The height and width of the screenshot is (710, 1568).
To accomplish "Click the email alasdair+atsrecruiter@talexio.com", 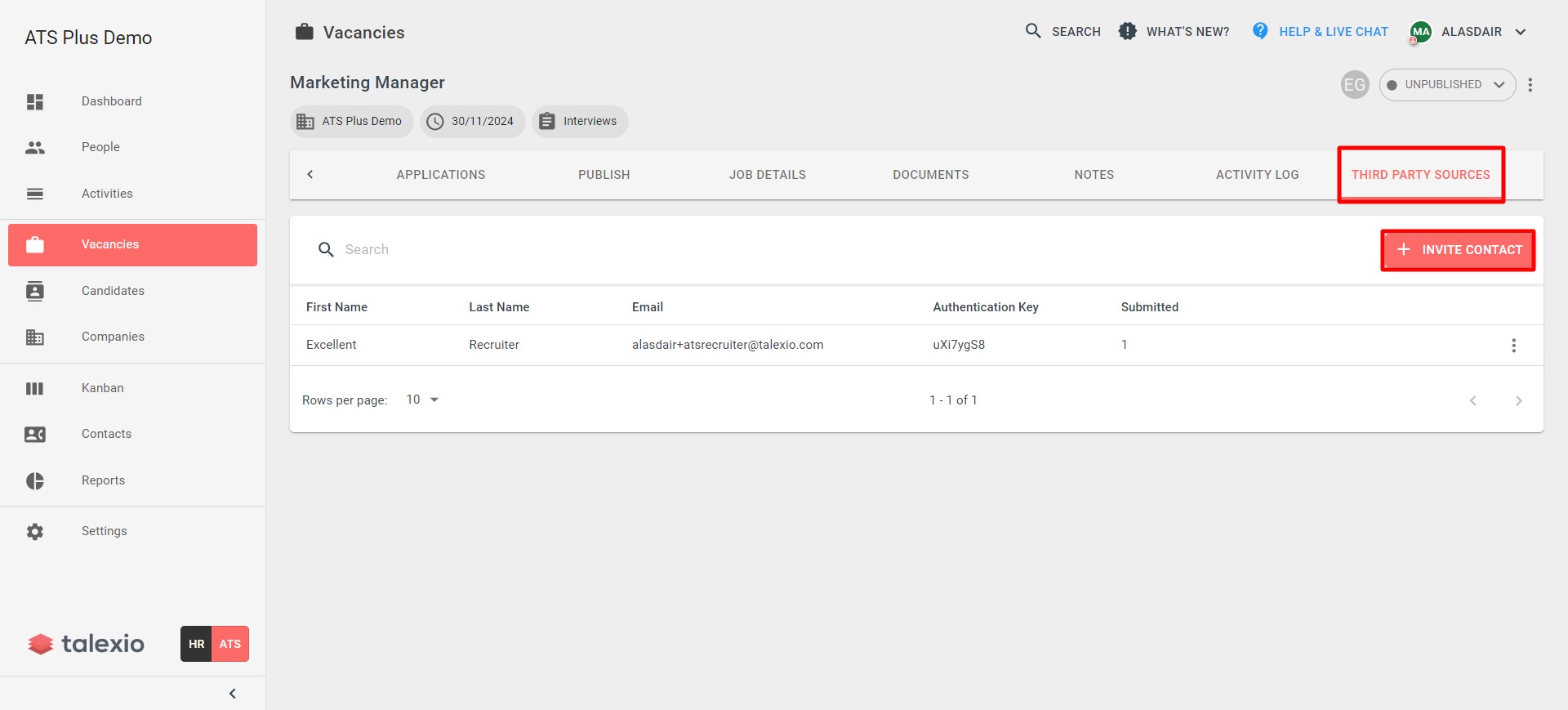I will click(728, 345).
